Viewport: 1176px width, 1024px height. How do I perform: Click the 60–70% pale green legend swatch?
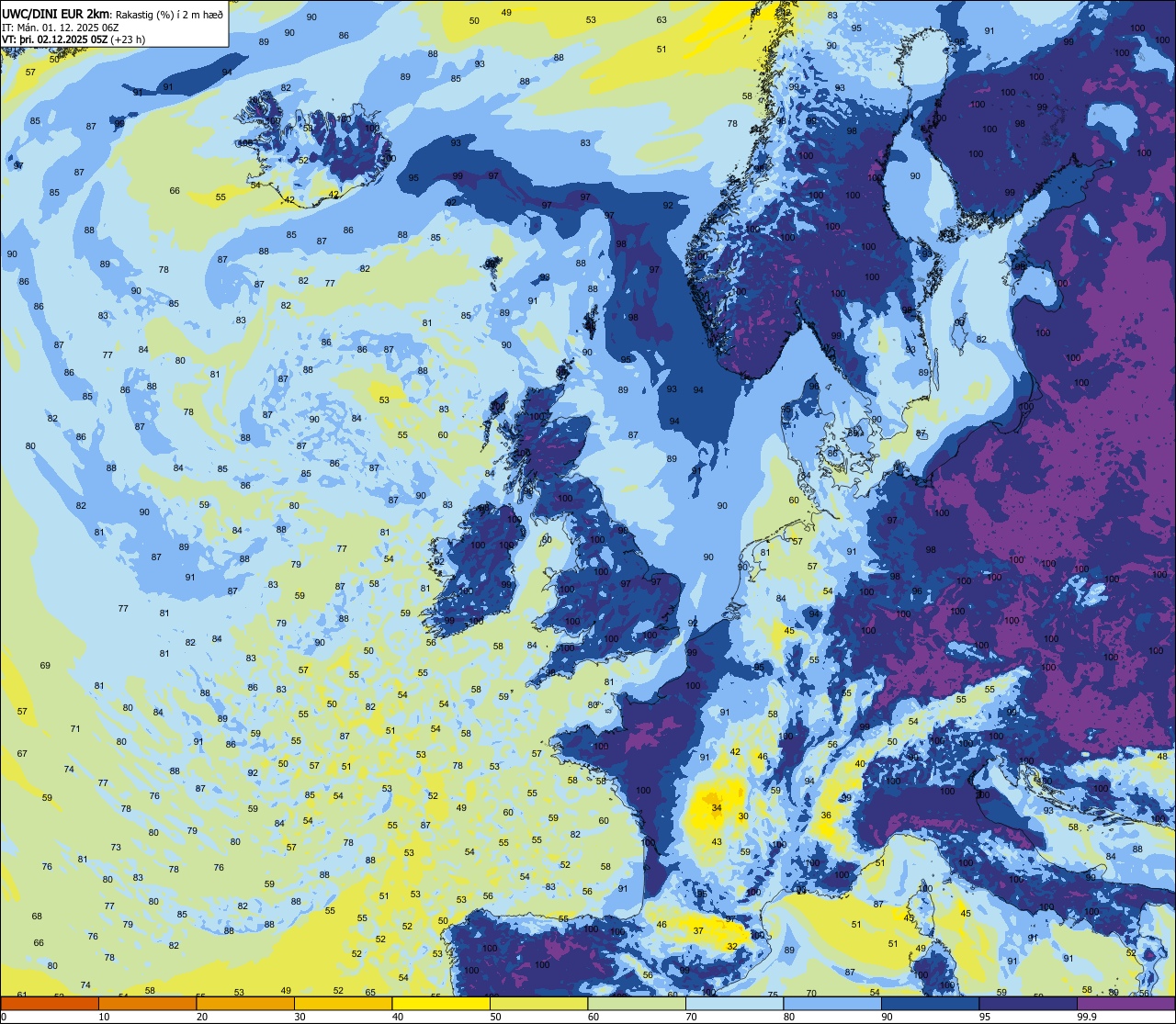coord(637,1003)
